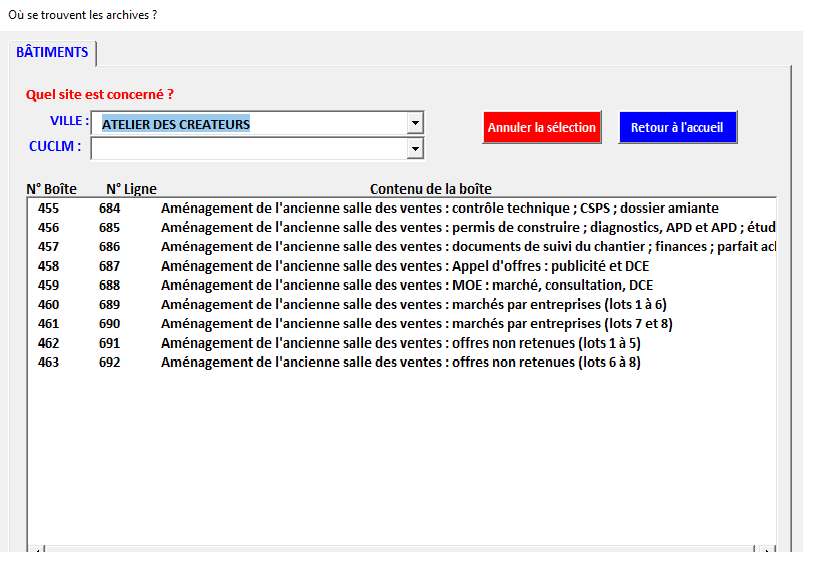Click the horizontal scrollbar right arrow
This screenshot has width=826, height=568.
click(x=765, y=549)
